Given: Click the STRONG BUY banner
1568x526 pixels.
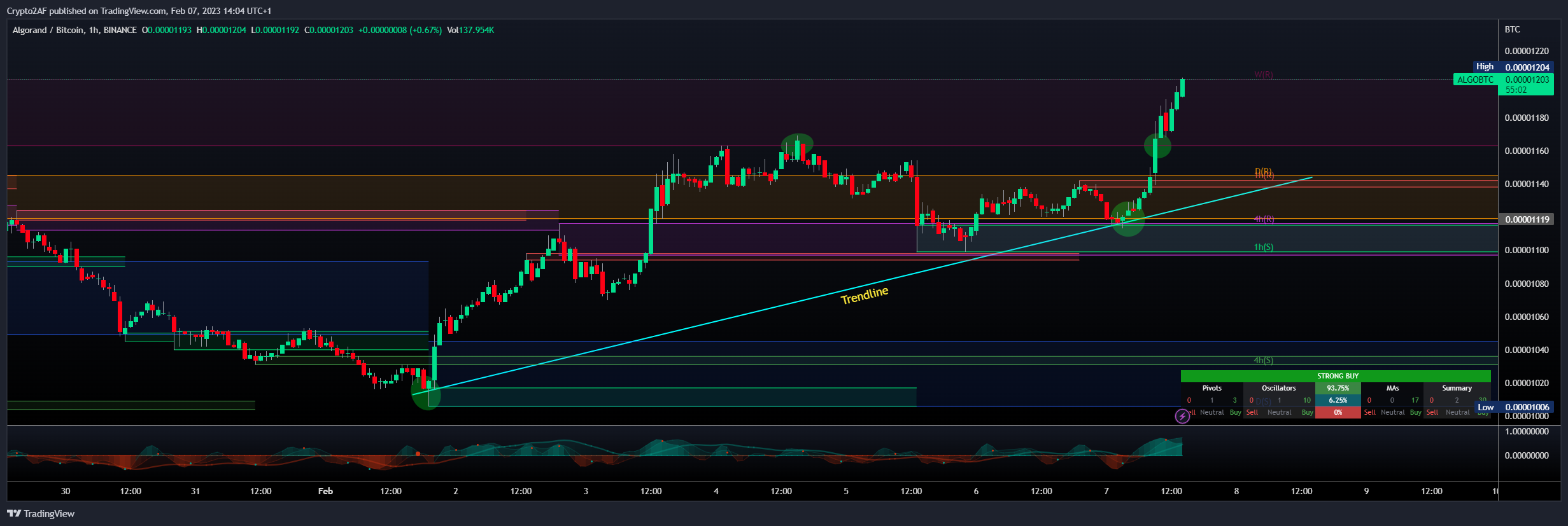Looking at the screenshot, I should [x=1336, y=376].
